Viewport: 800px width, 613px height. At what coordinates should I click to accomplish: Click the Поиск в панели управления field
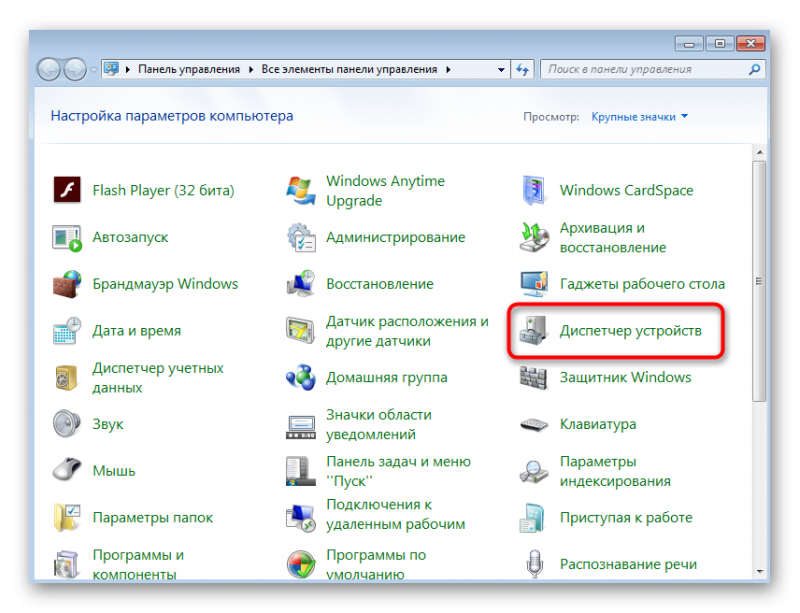[653, 69]
